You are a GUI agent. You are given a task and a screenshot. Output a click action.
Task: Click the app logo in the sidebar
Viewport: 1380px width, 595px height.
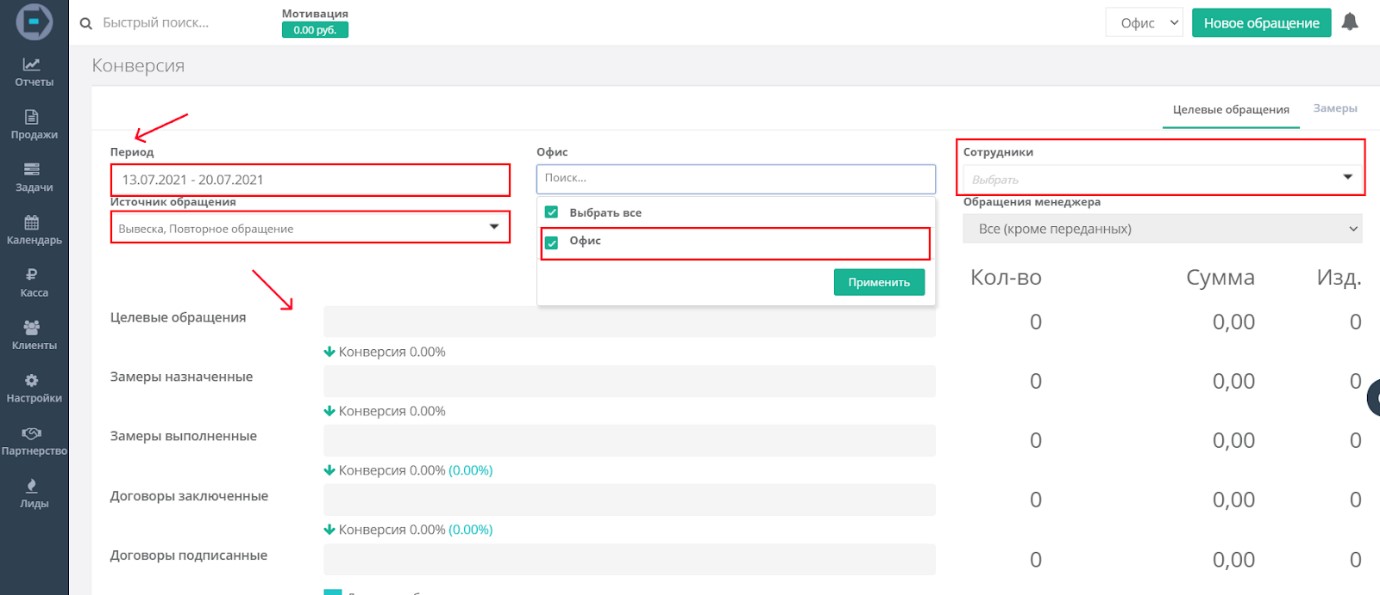point(34,22)
